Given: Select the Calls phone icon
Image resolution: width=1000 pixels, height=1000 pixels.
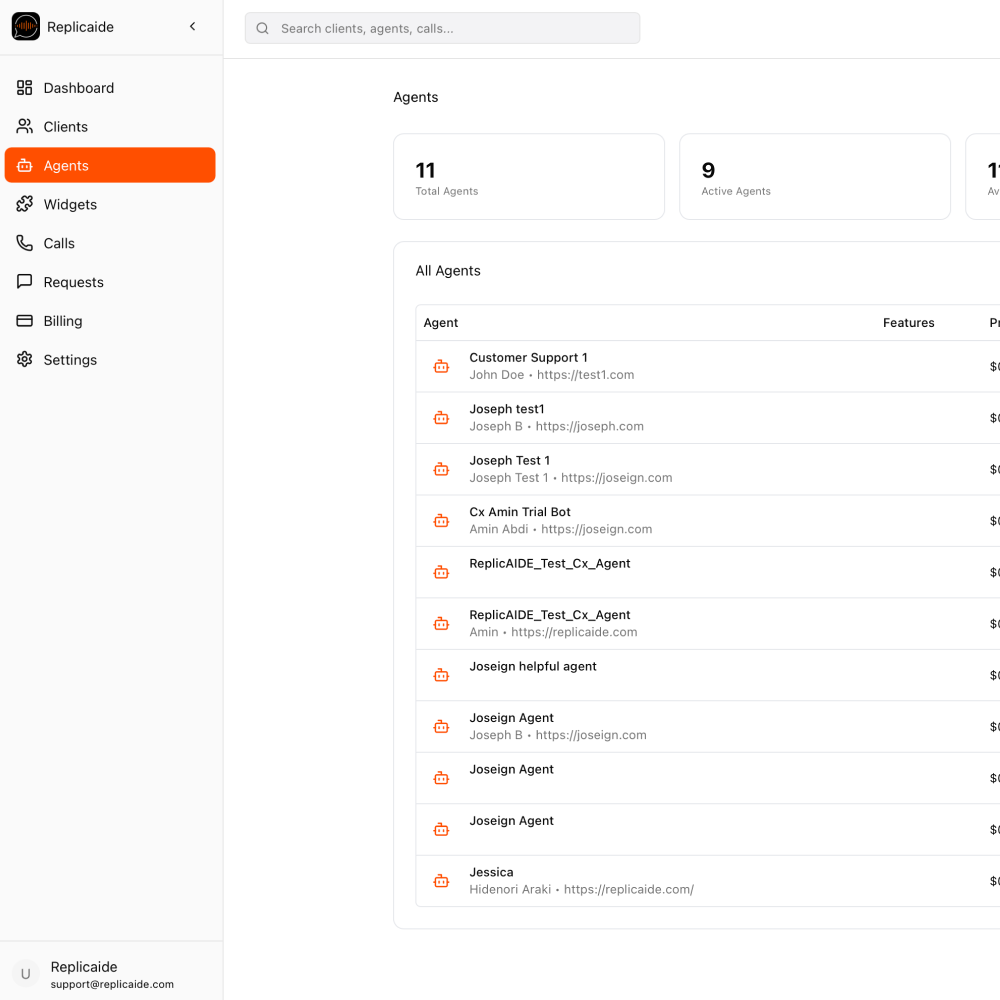Looking at the screenshot, I should 24,243.
